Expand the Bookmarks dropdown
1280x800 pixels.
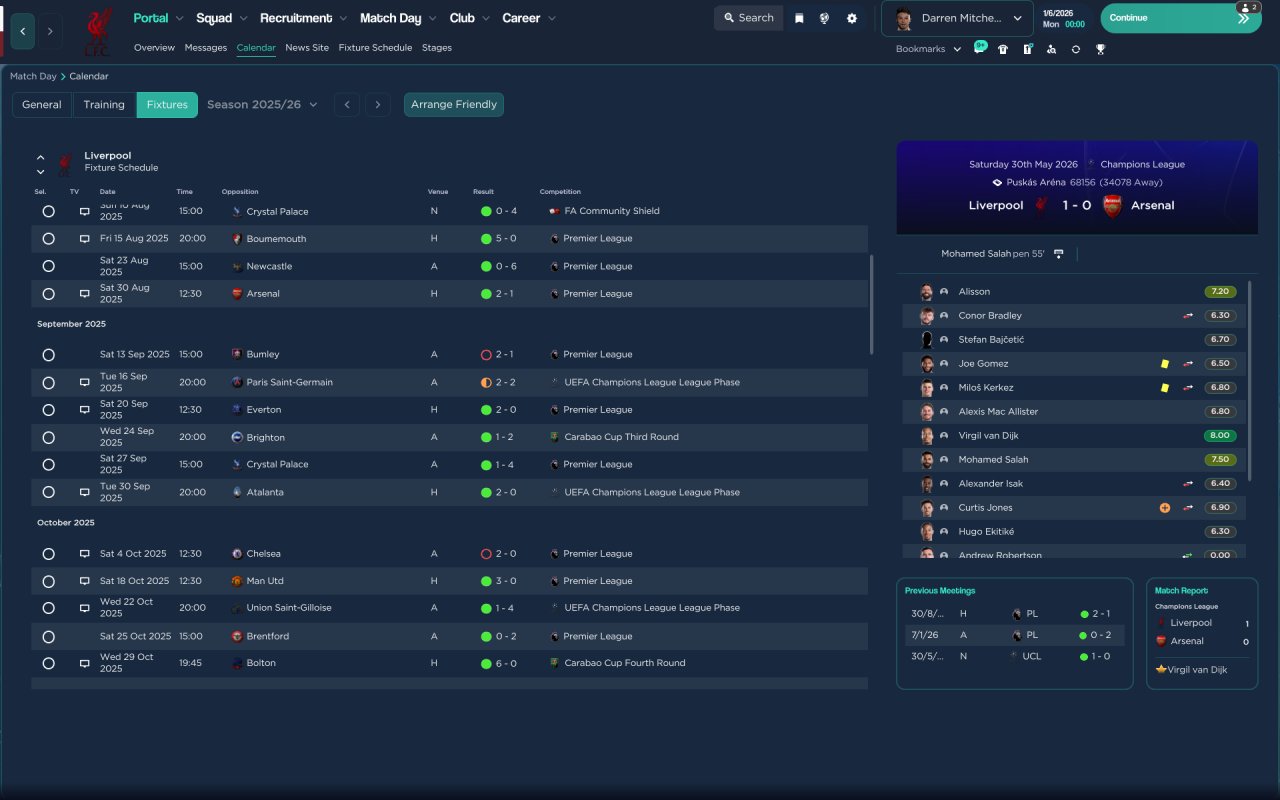tap(928, 49)
